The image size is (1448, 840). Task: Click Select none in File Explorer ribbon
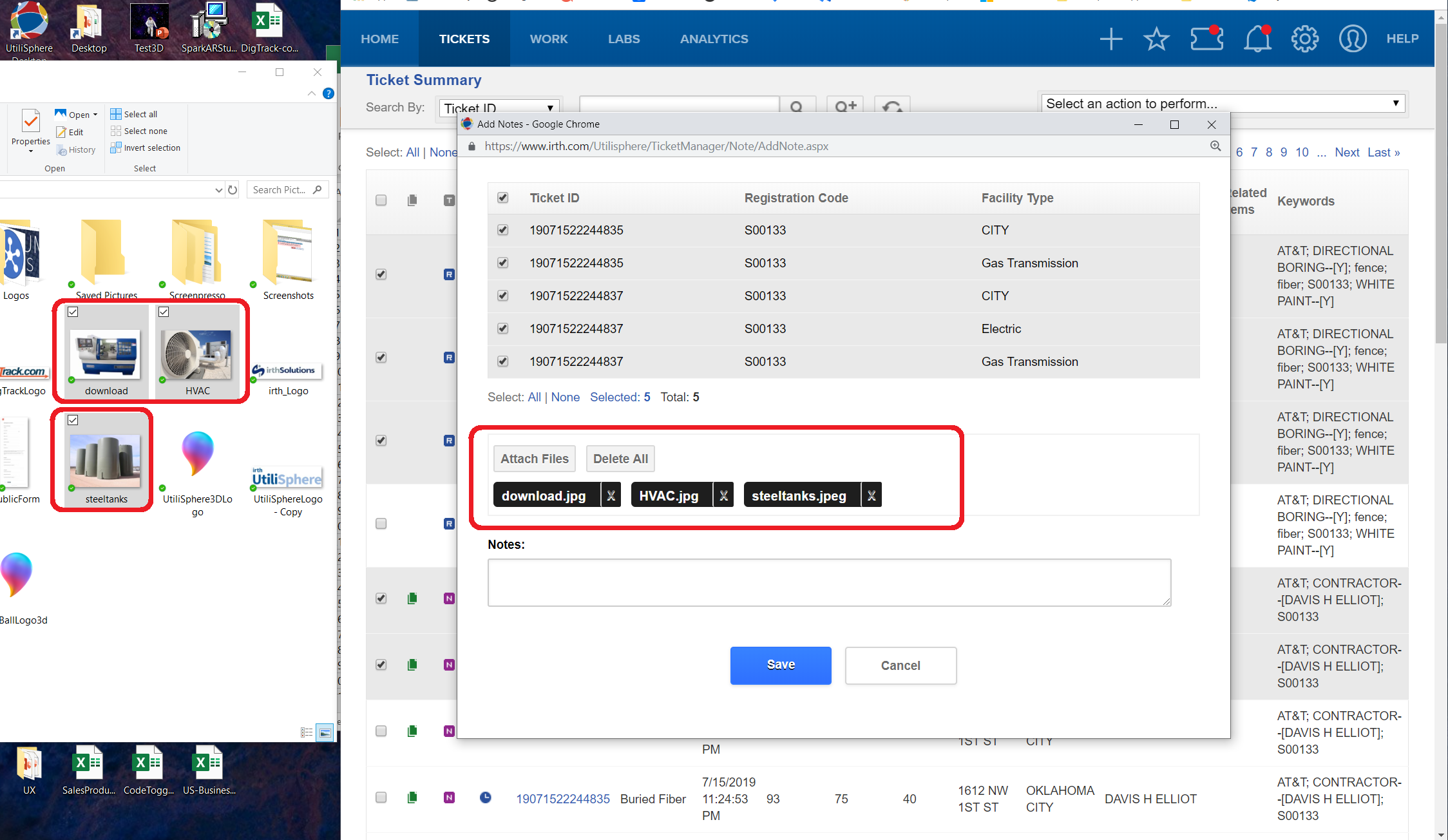139,131
